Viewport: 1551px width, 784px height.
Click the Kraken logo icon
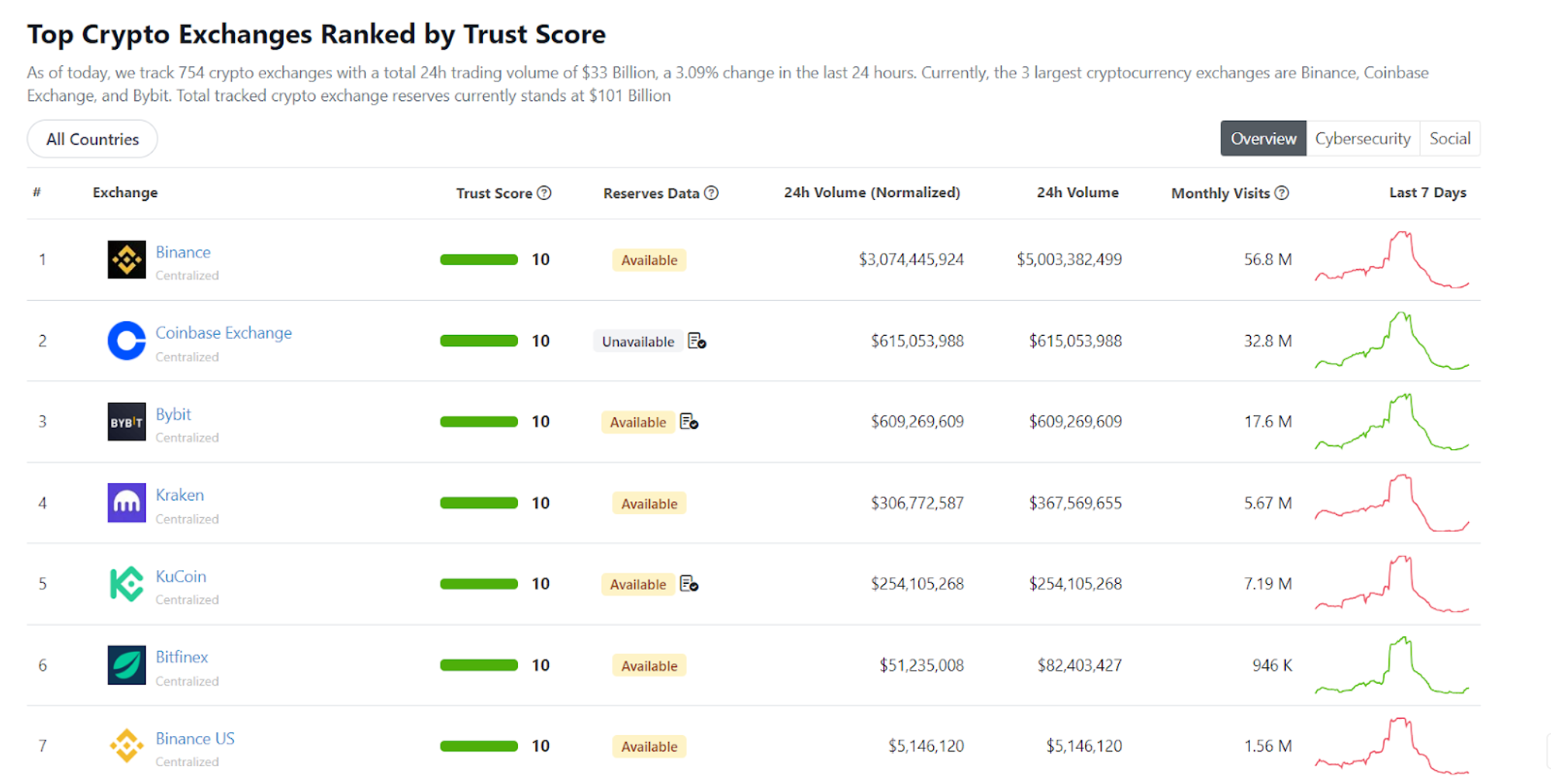coord(126,503)
